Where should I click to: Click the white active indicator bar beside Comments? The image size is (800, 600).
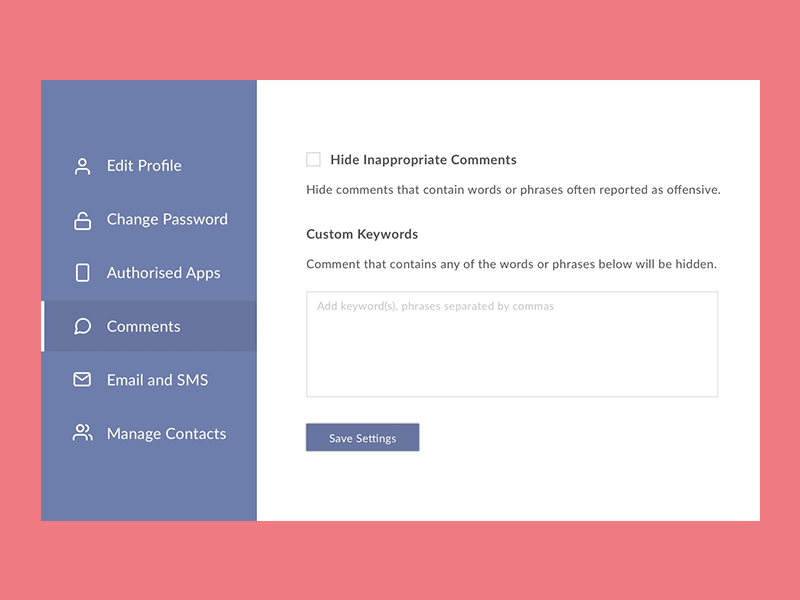[43, 326]
